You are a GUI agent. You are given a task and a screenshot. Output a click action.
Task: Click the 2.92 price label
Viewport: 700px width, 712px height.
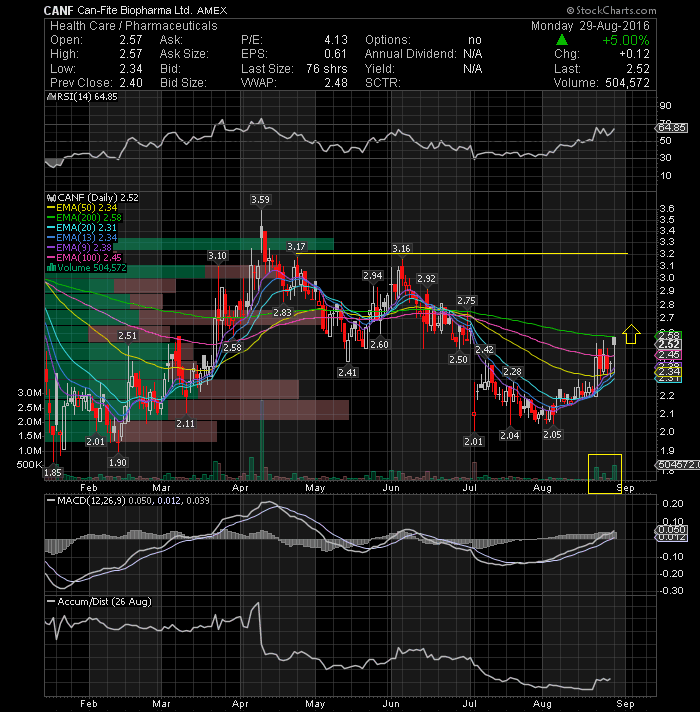426,279
